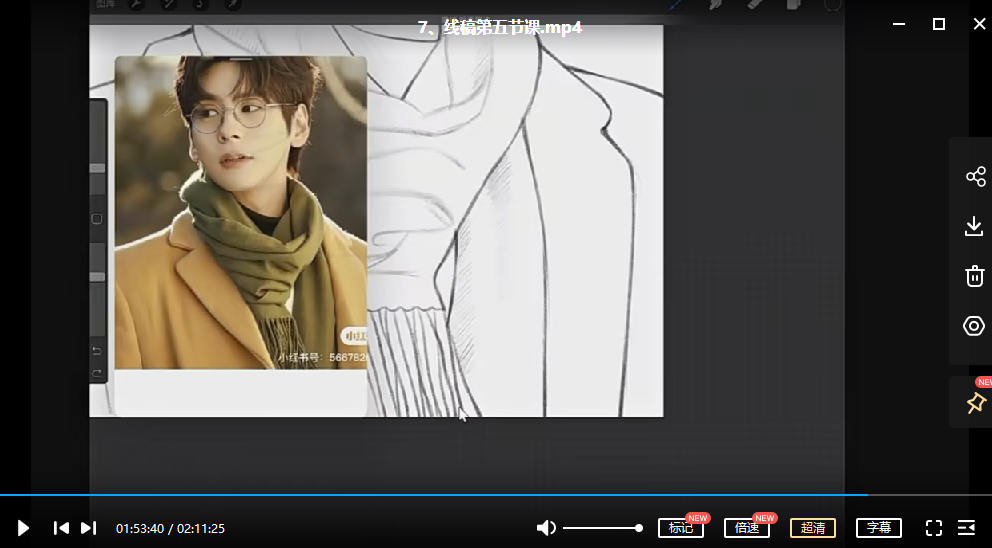Click the circular target icon
This screenshot has width=992, height=548.
pyautogui.click(x=975, y=326)
